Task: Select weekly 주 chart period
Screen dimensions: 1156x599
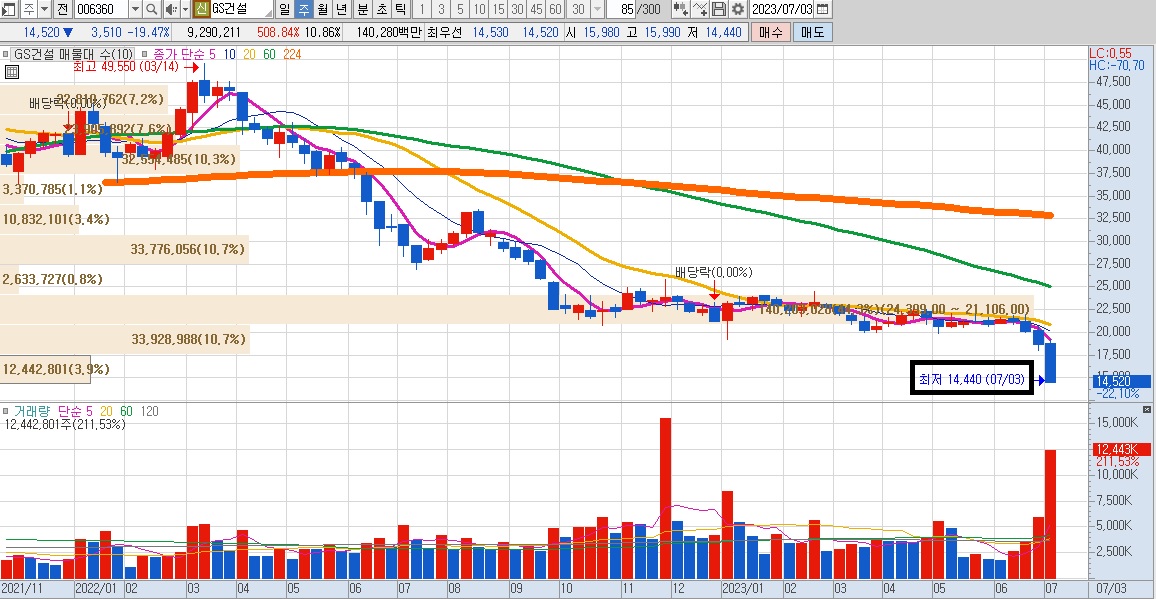Action: coord(304,9)
